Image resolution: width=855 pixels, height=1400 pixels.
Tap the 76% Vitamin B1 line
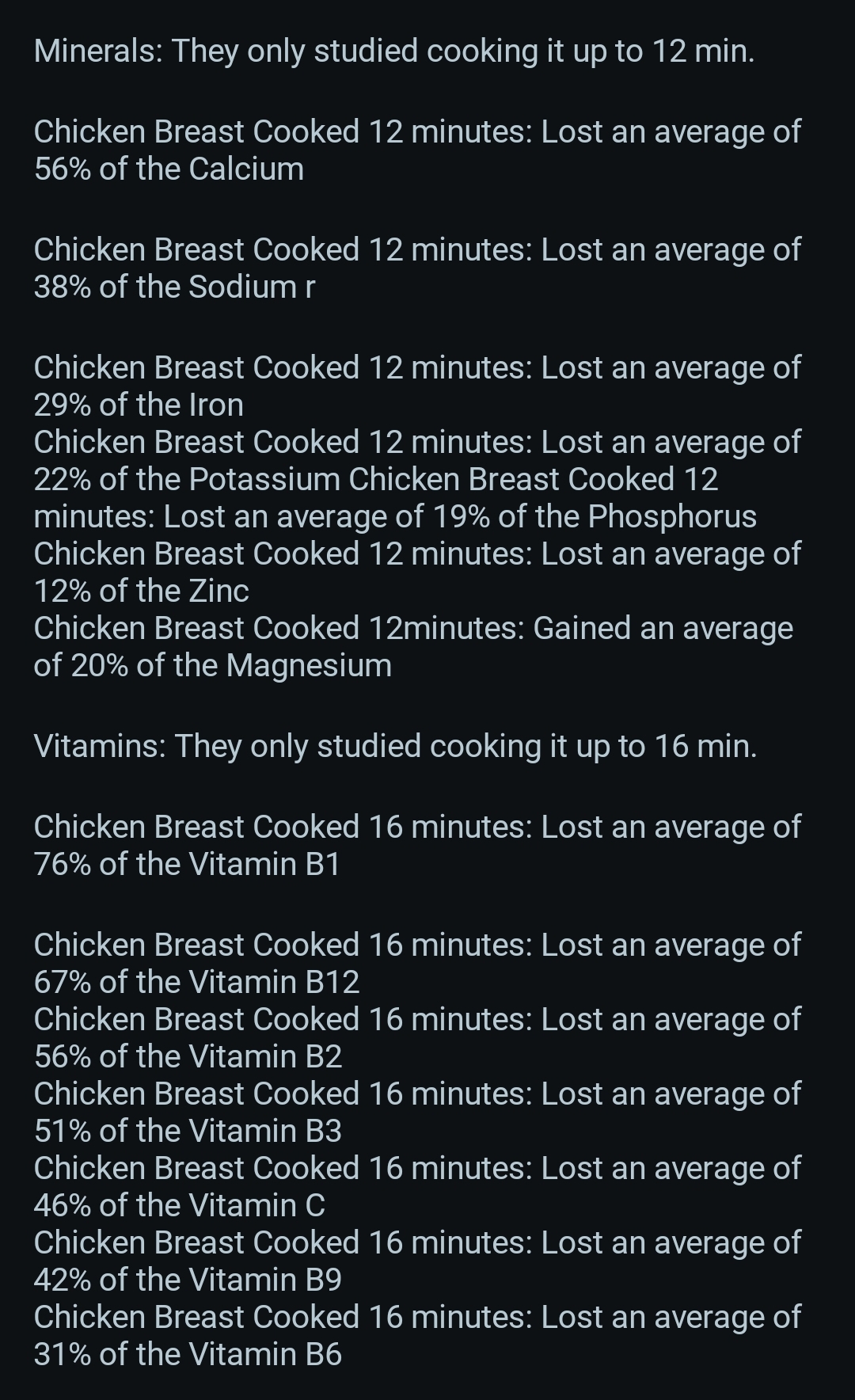187,864
